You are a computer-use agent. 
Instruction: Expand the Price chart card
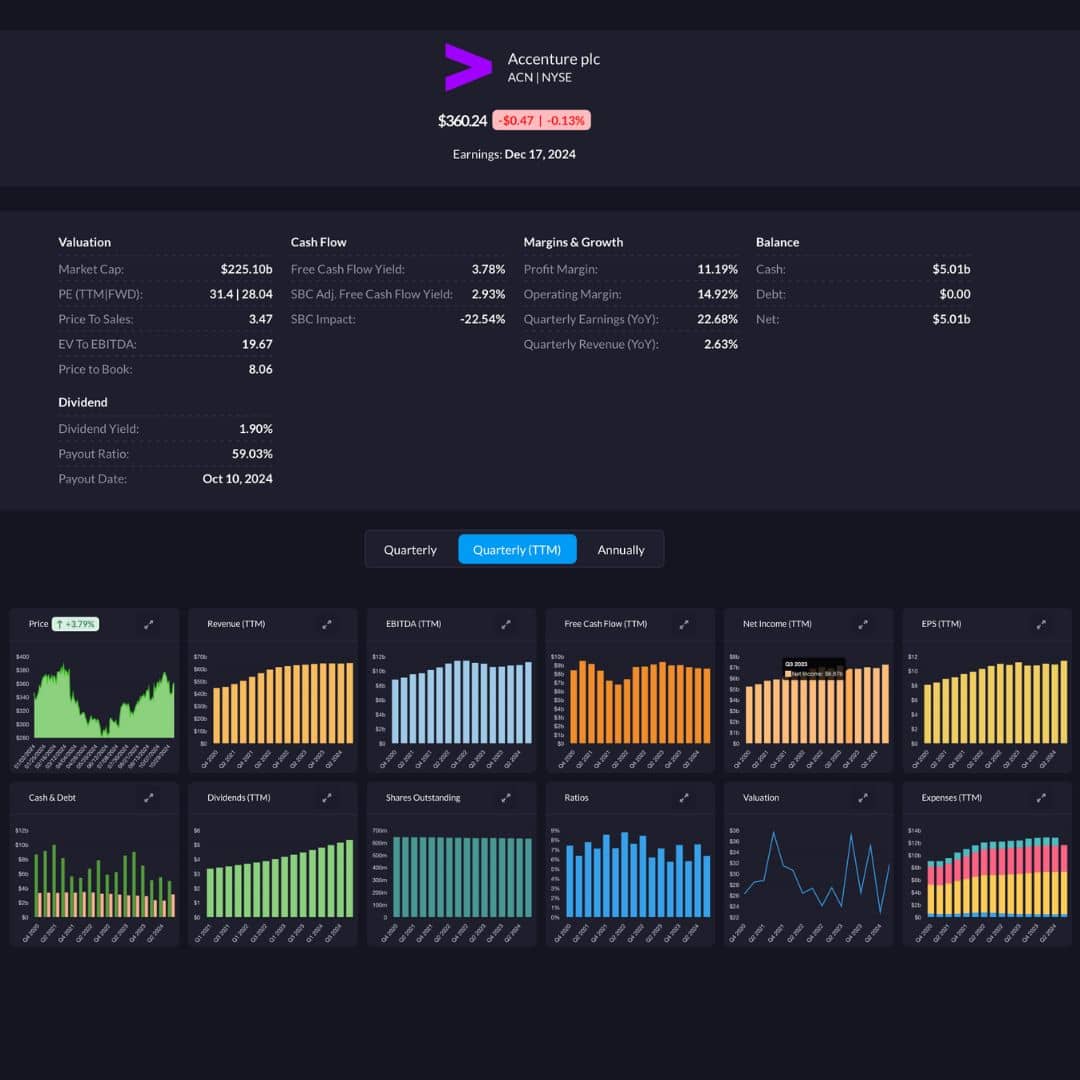(148, 624)
